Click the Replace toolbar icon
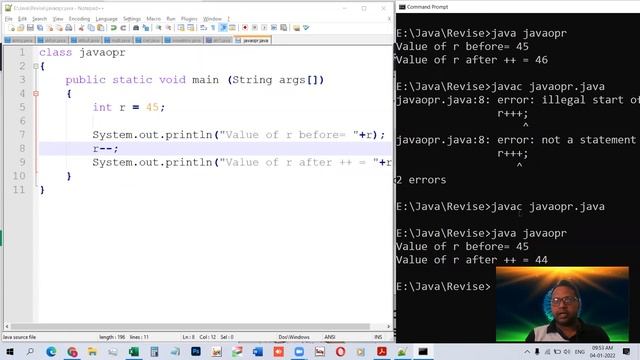 (146, 28)
